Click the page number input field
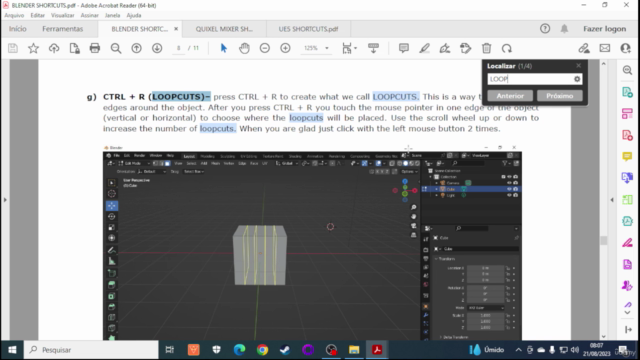This screenshot has height=360, width=640. (x=178, y=48)
